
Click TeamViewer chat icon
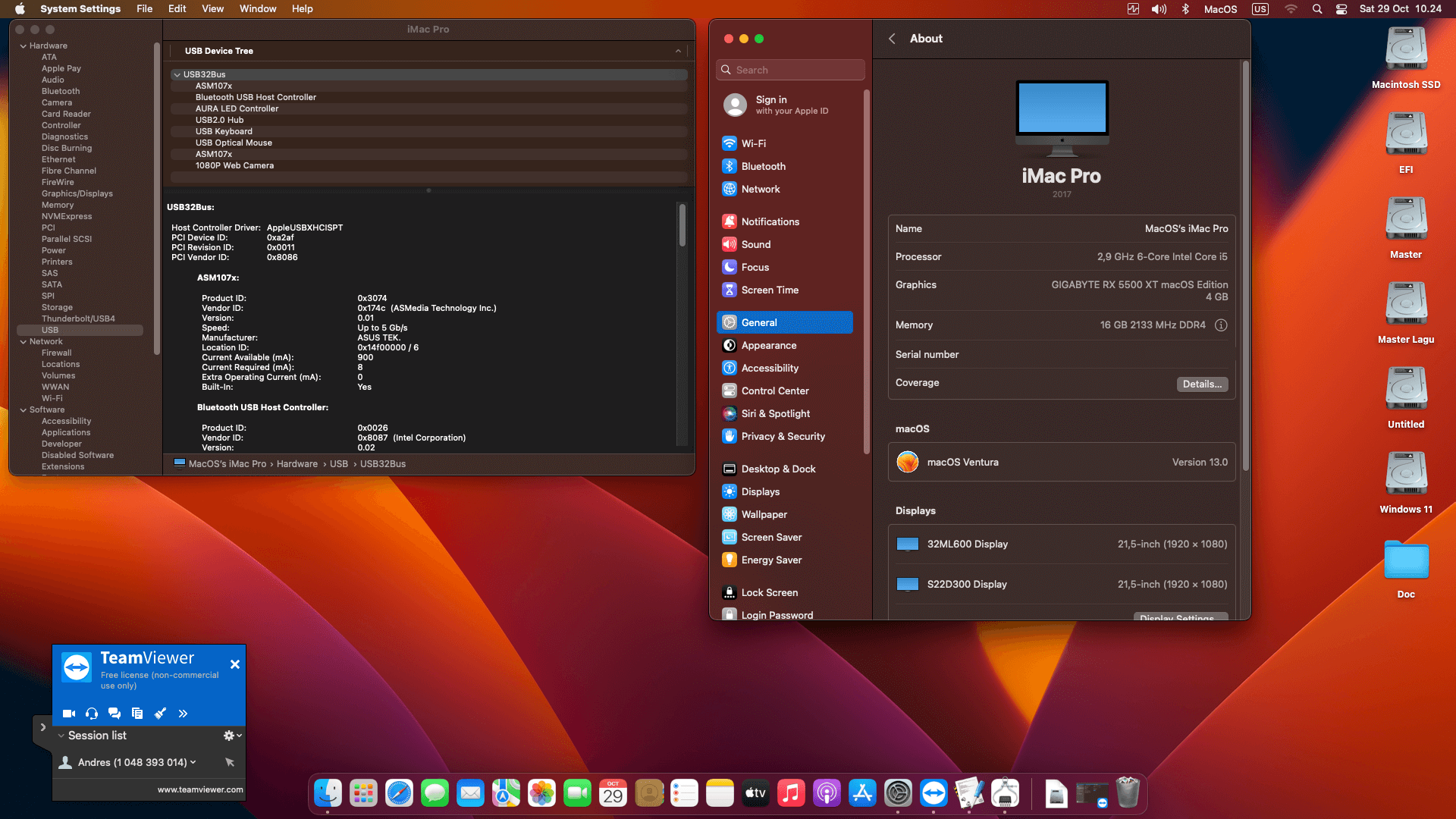click(115, 714)
